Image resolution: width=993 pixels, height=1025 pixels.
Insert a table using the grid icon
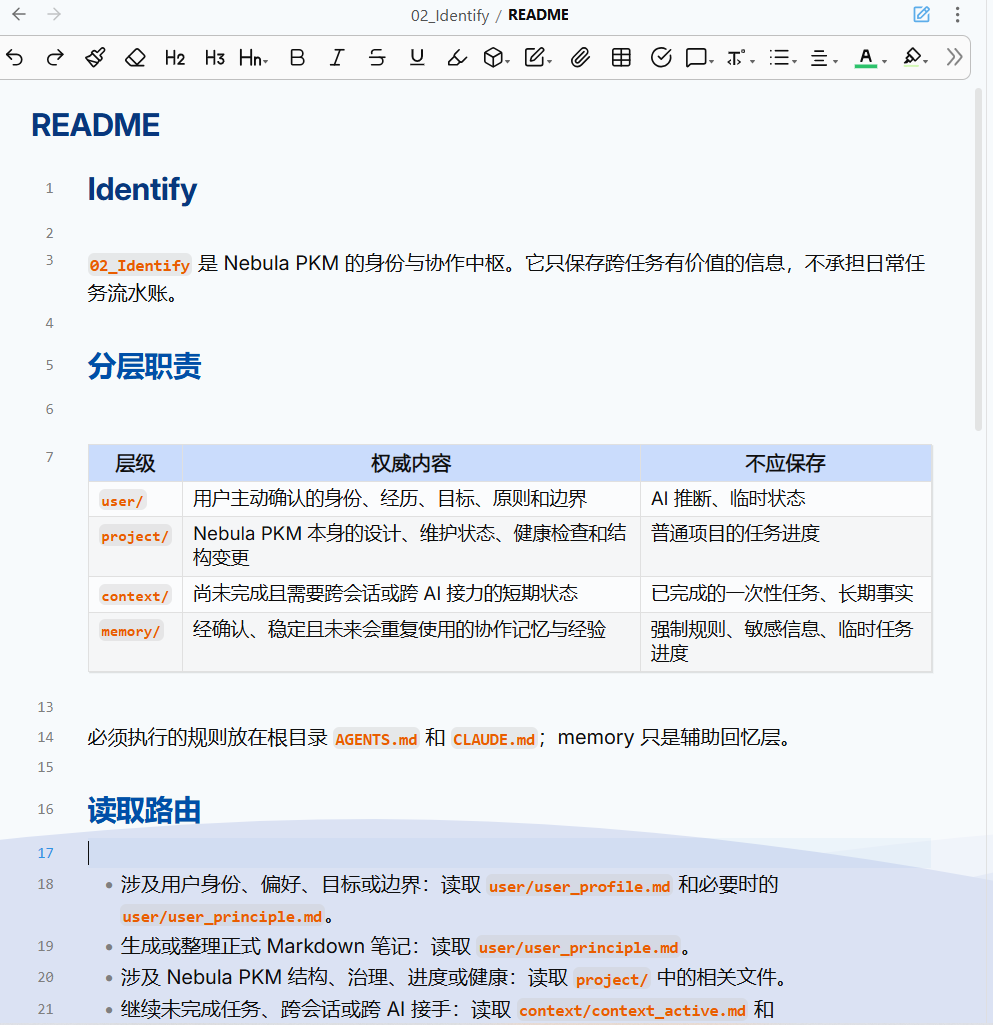click(x=621, y=58)
